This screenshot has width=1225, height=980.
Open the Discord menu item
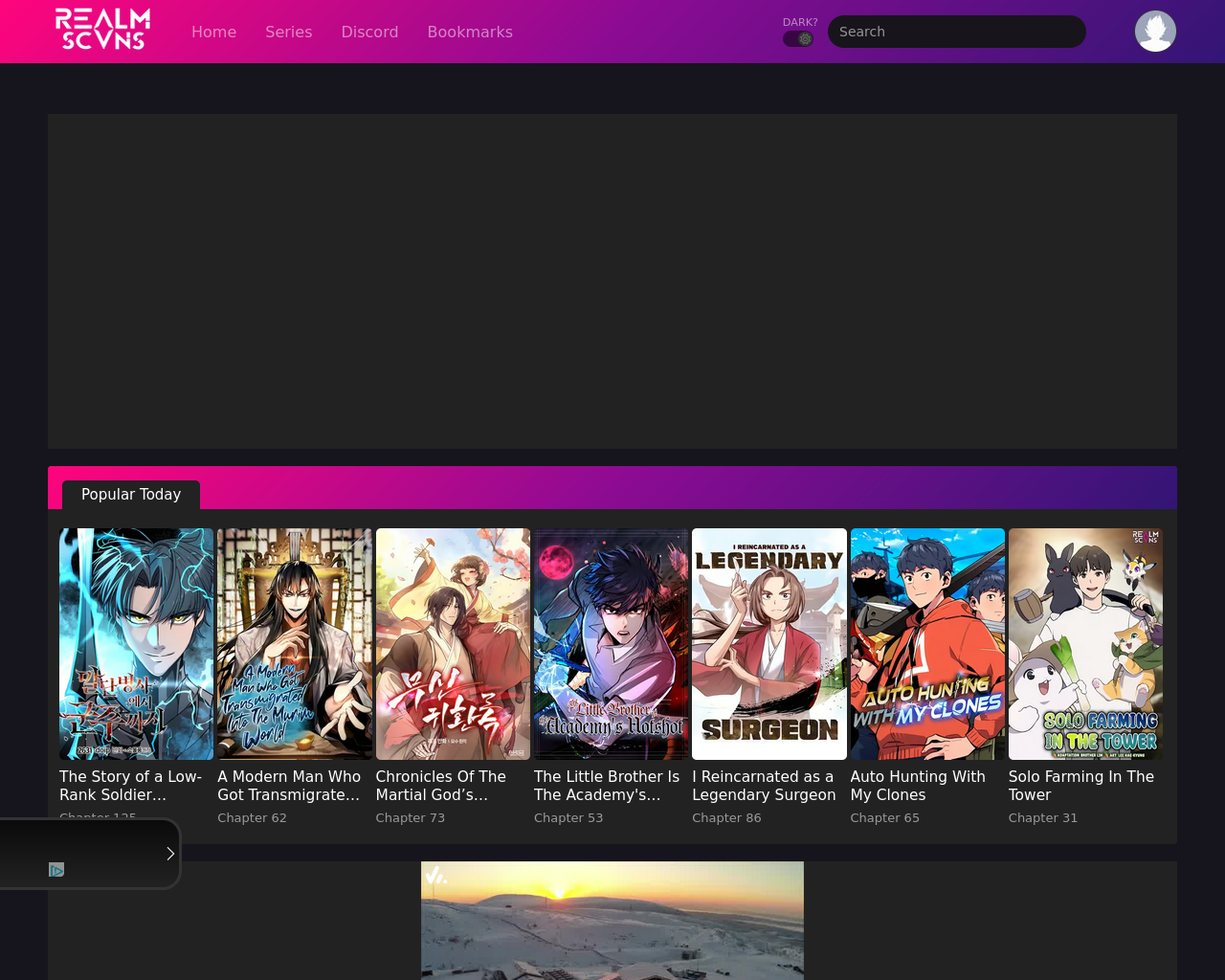tap(369, 32)
